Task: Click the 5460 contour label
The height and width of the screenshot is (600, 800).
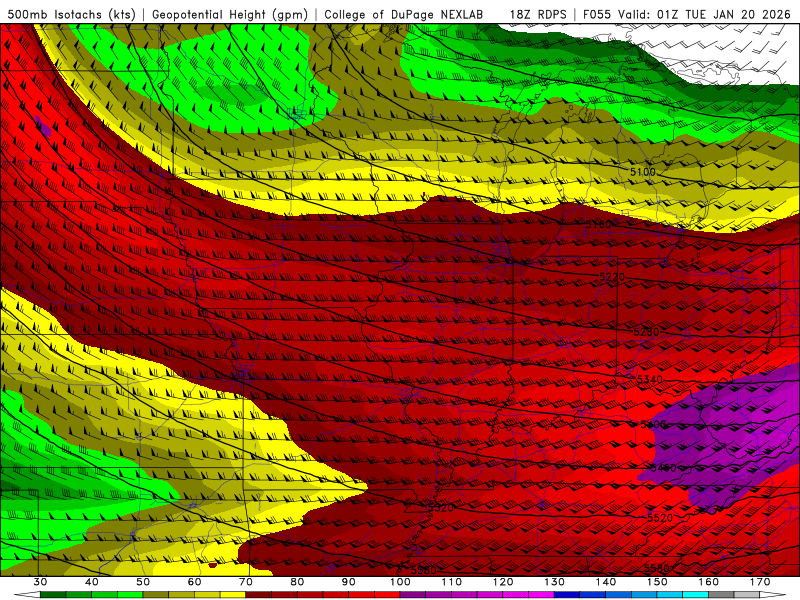Action: click(664, 468)
